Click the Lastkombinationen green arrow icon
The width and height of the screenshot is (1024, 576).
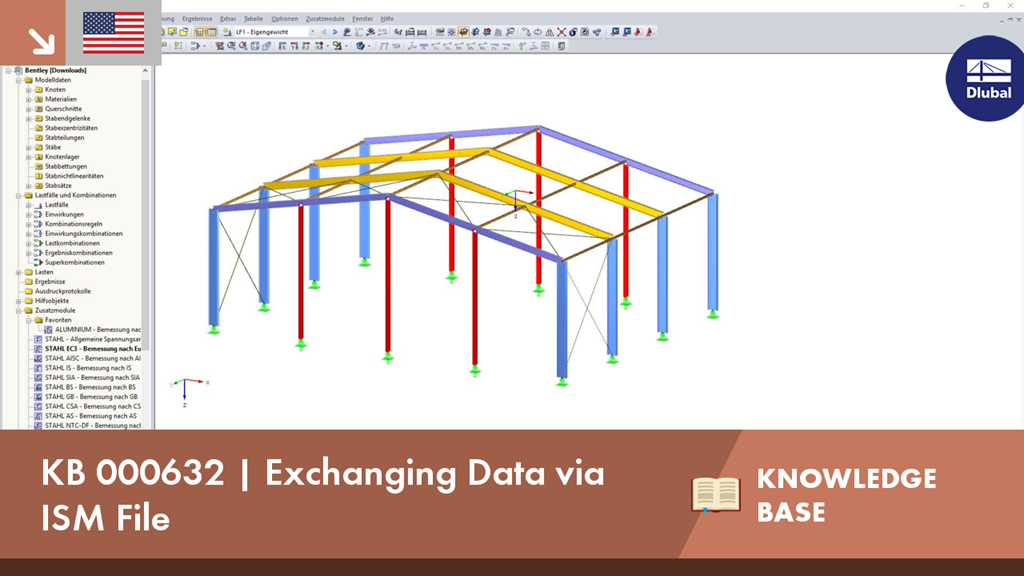tap(38, 243)
